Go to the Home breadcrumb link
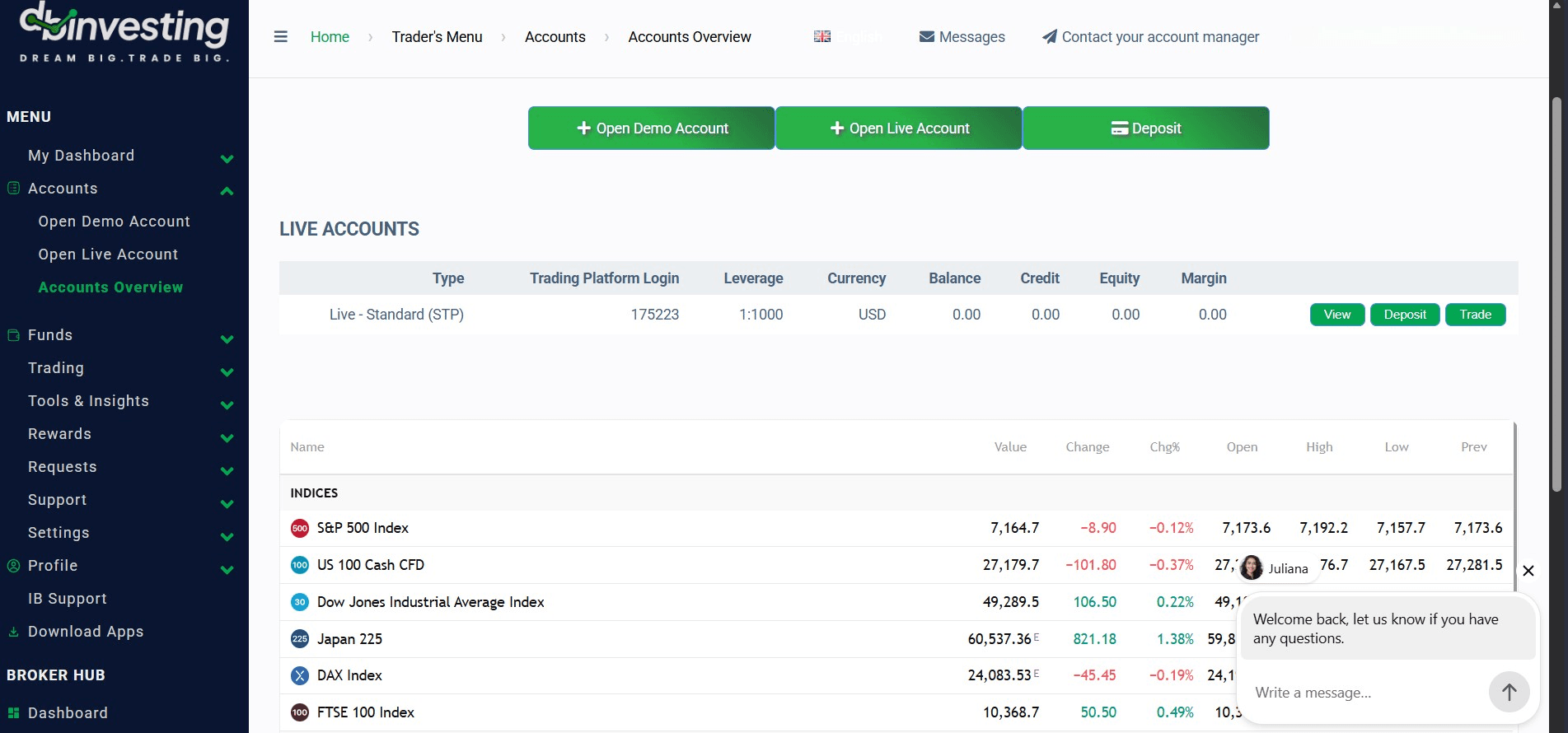This screenshot has width=1568, height=733. coord(330,37)
